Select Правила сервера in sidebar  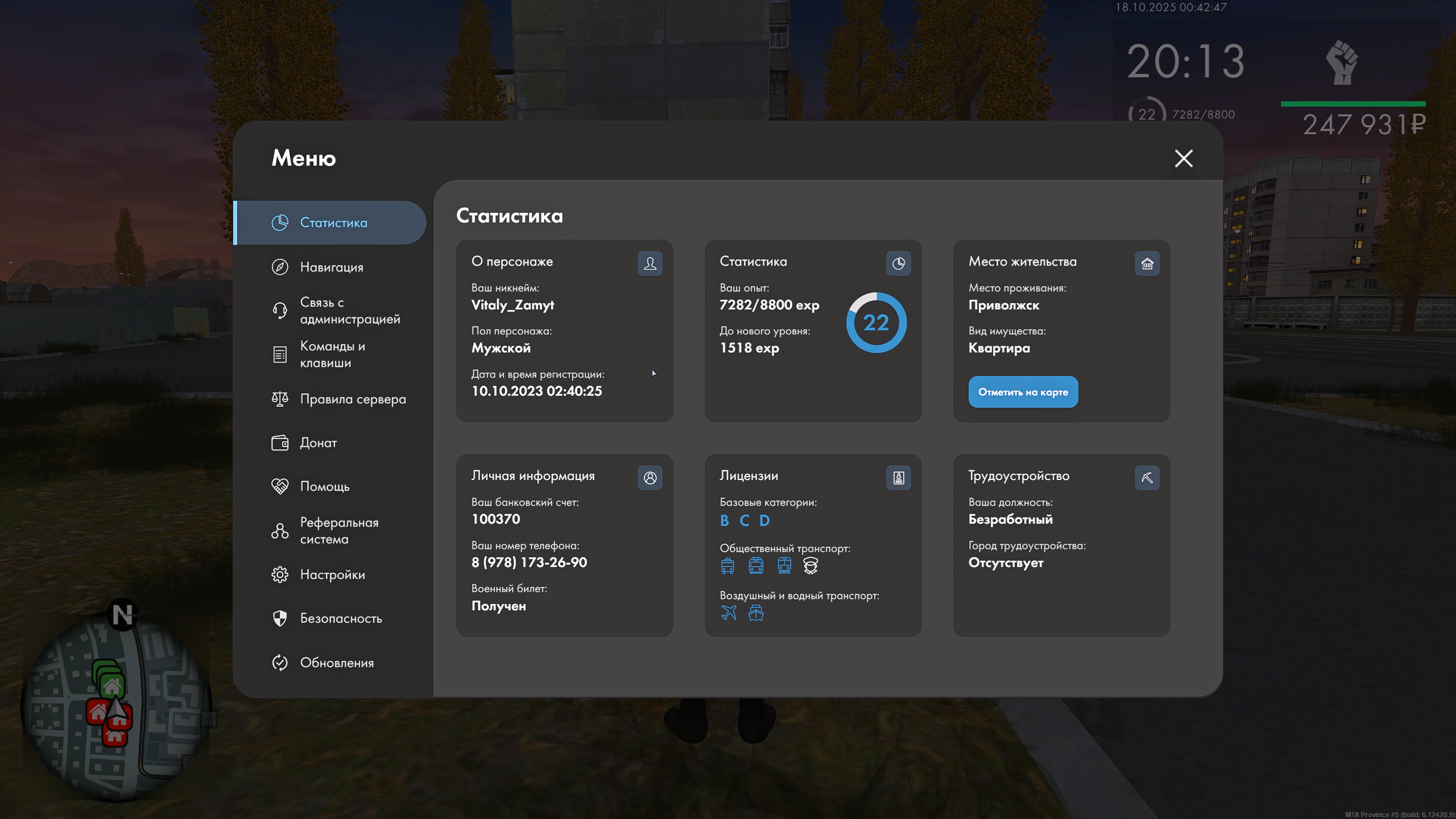point(353,399)
